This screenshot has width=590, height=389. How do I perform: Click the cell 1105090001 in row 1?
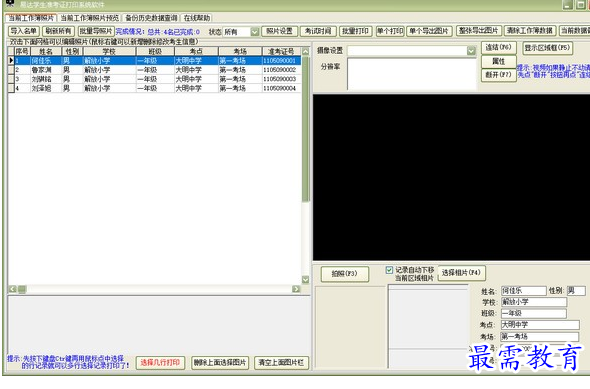[x=281, y=61]
